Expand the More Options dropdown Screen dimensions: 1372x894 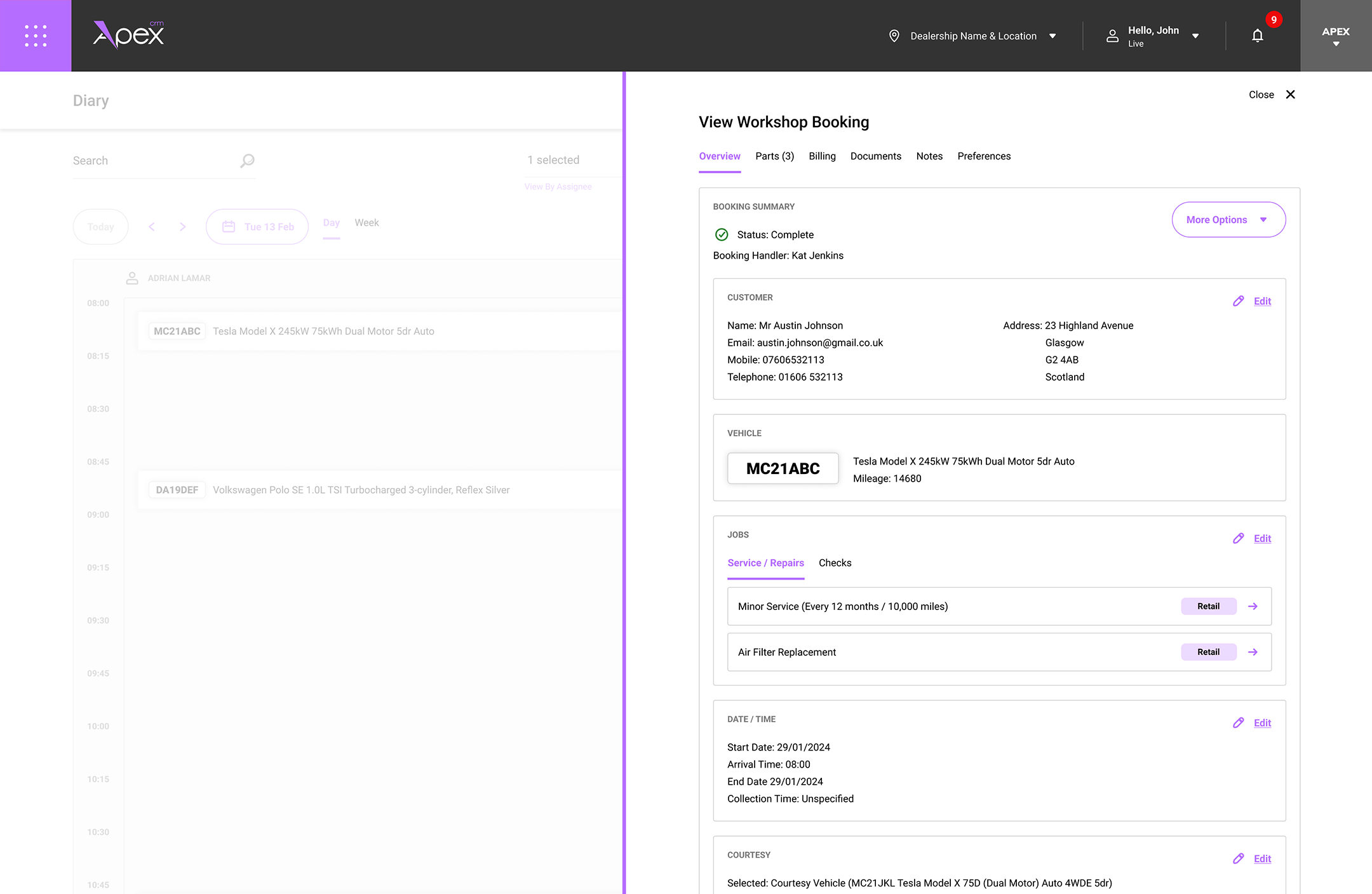(x=1228, y=220)
